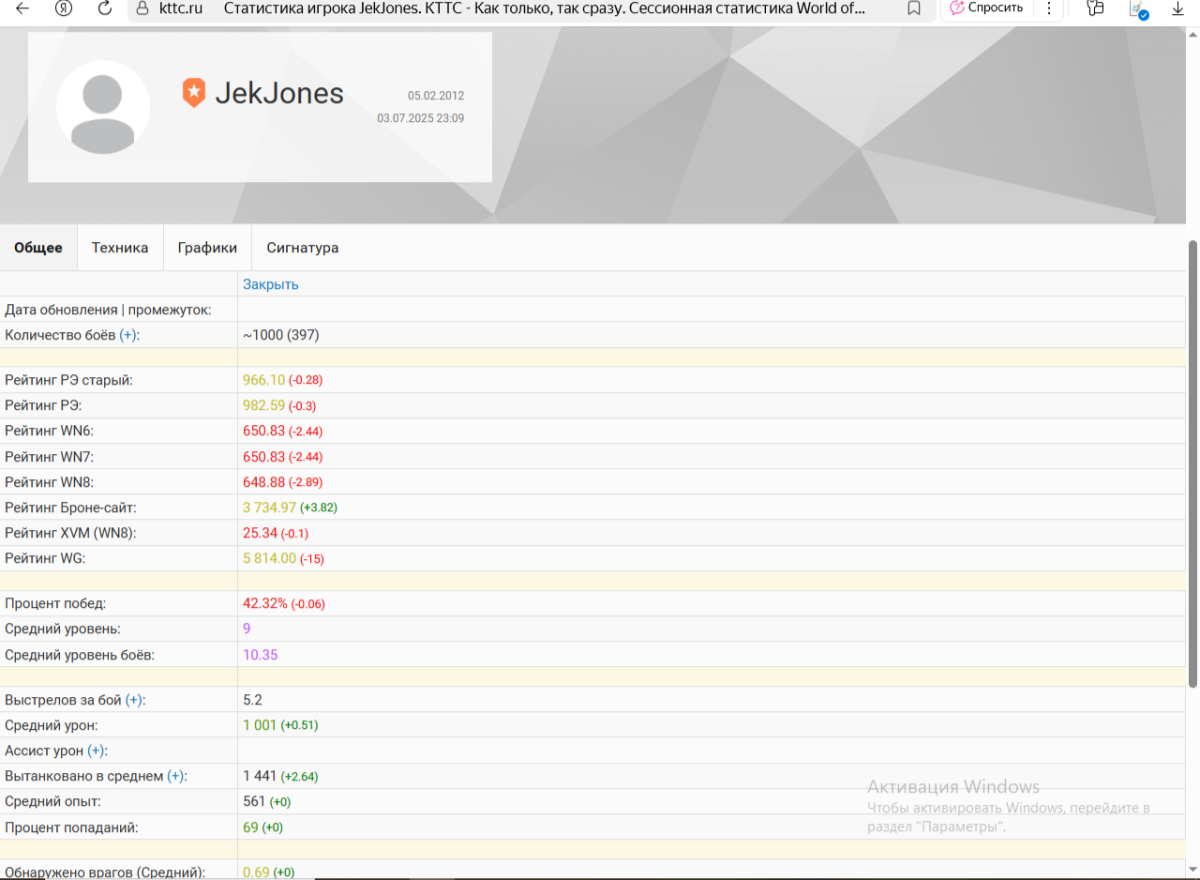Open the three-dot menu next to Спросить

click(1048, 8)
